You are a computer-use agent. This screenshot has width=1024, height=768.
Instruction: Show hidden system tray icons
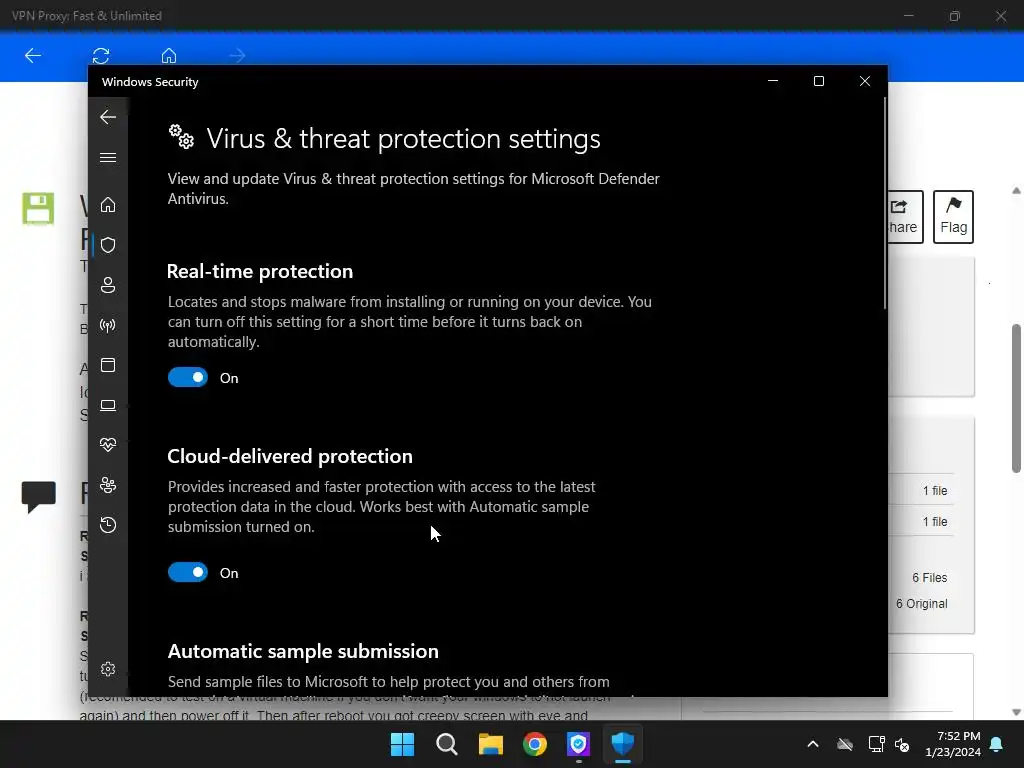(x=813, y=744)
